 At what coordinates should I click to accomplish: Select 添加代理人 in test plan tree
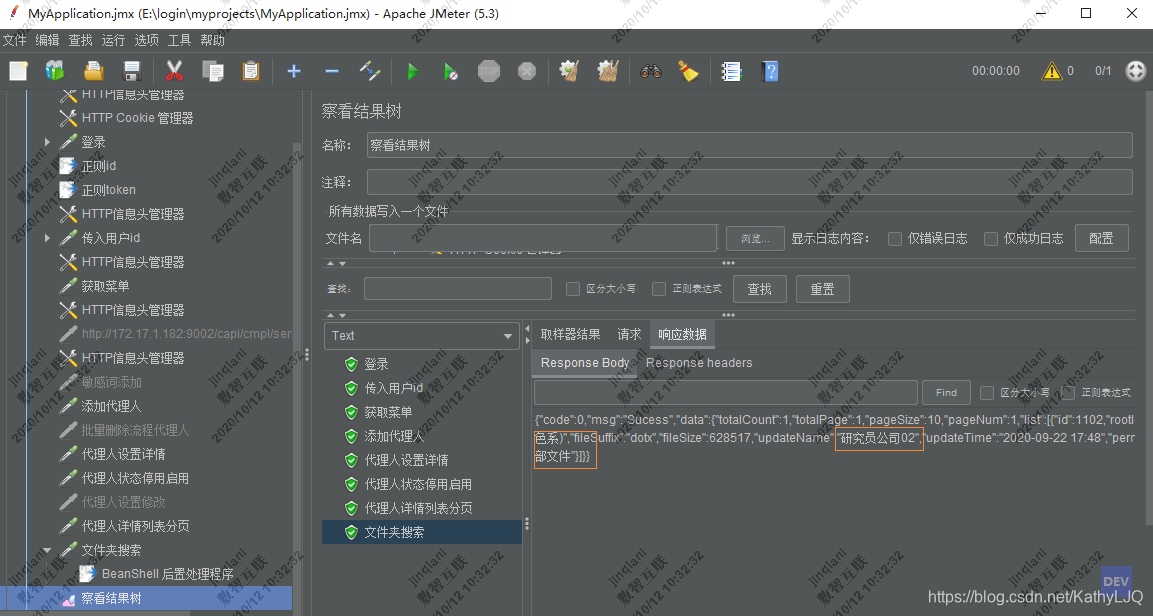(110, 406)
